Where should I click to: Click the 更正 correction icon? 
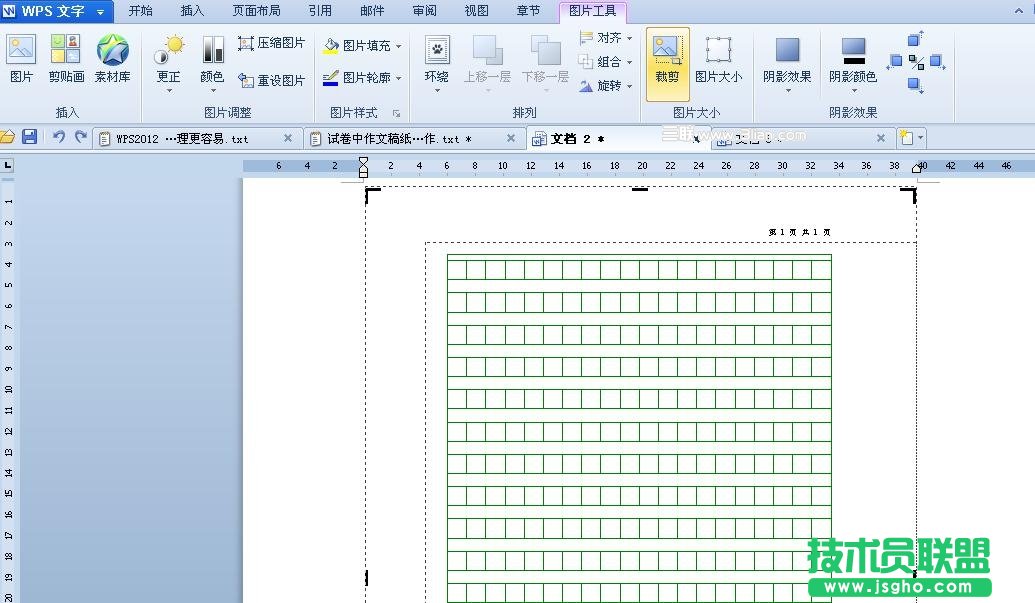[168, 60]
